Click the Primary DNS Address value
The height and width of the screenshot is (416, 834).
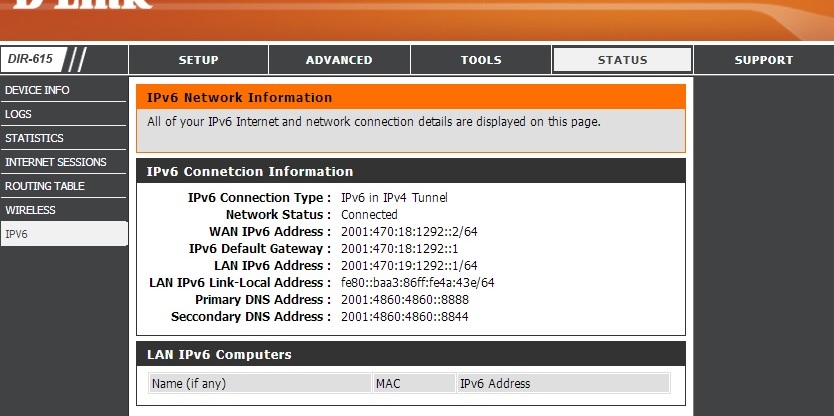tap(405, 300)
